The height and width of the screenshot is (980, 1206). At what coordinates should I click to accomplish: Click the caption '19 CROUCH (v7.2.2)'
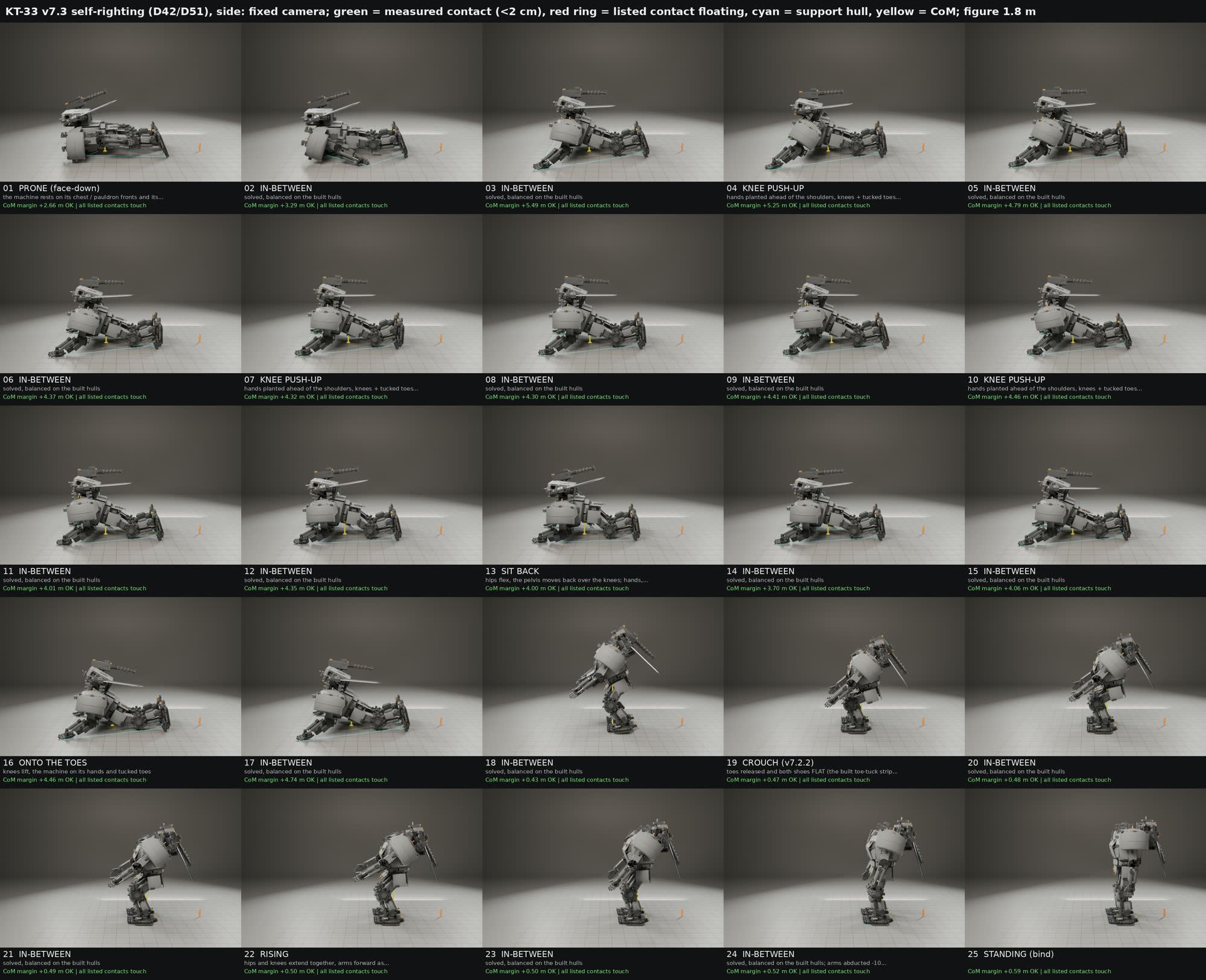(770, 762)
